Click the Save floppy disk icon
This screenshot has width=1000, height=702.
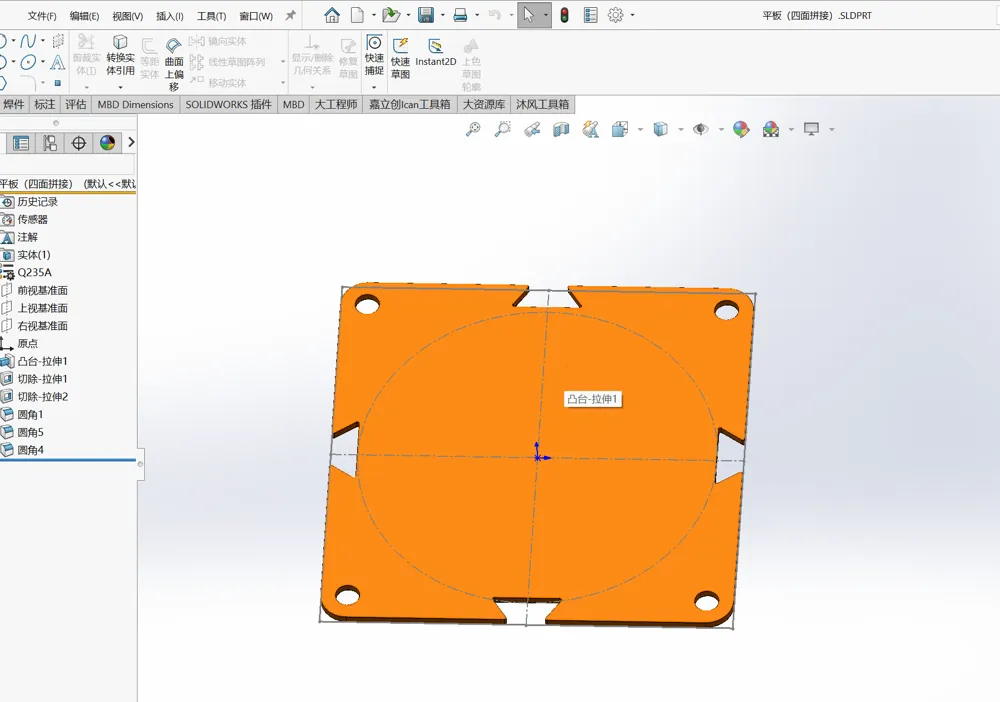tap(425, 15)
